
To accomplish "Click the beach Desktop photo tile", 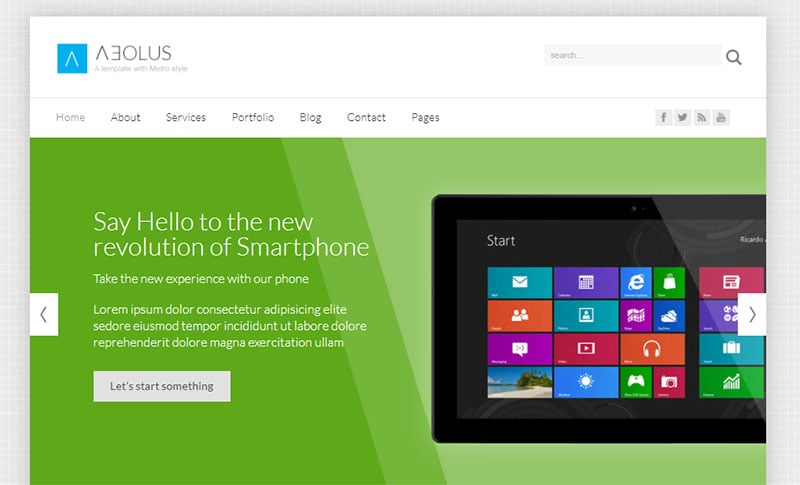I will 520,382.
